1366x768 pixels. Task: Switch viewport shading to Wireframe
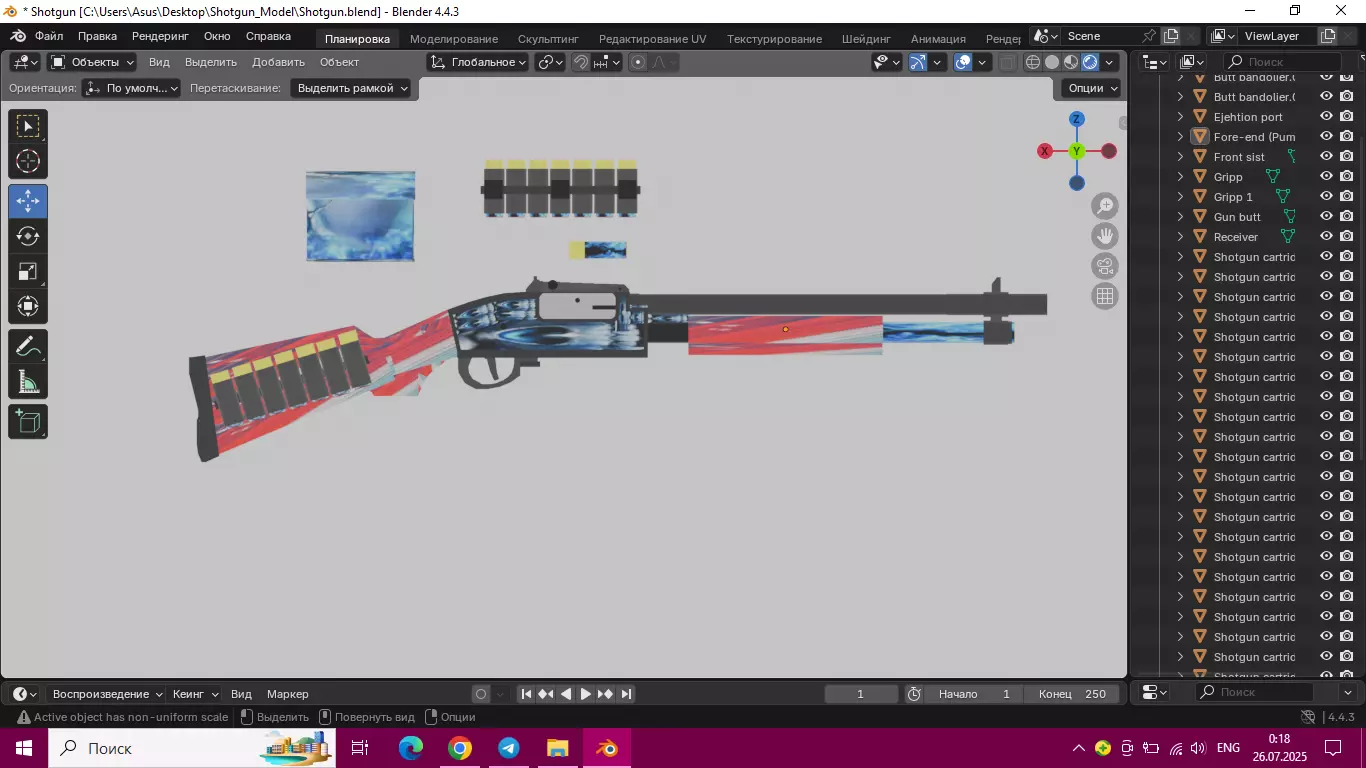1033,62
